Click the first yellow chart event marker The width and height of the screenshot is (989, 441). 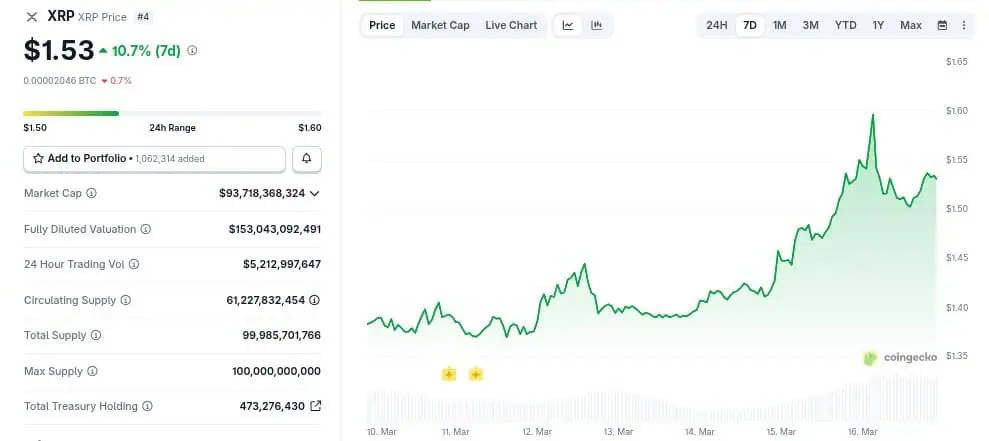[449, 374]
